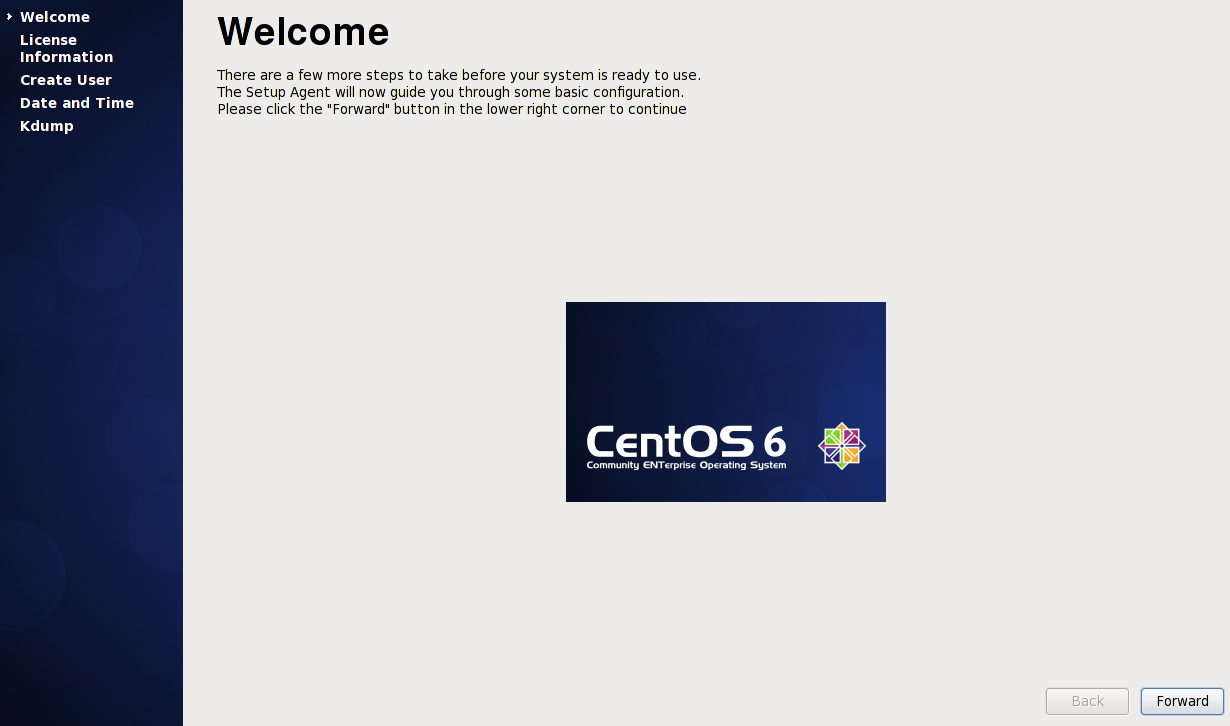Open License Information step in sidebar
Viewport: 1230px width, 726px height.
[x=66, y=48]
